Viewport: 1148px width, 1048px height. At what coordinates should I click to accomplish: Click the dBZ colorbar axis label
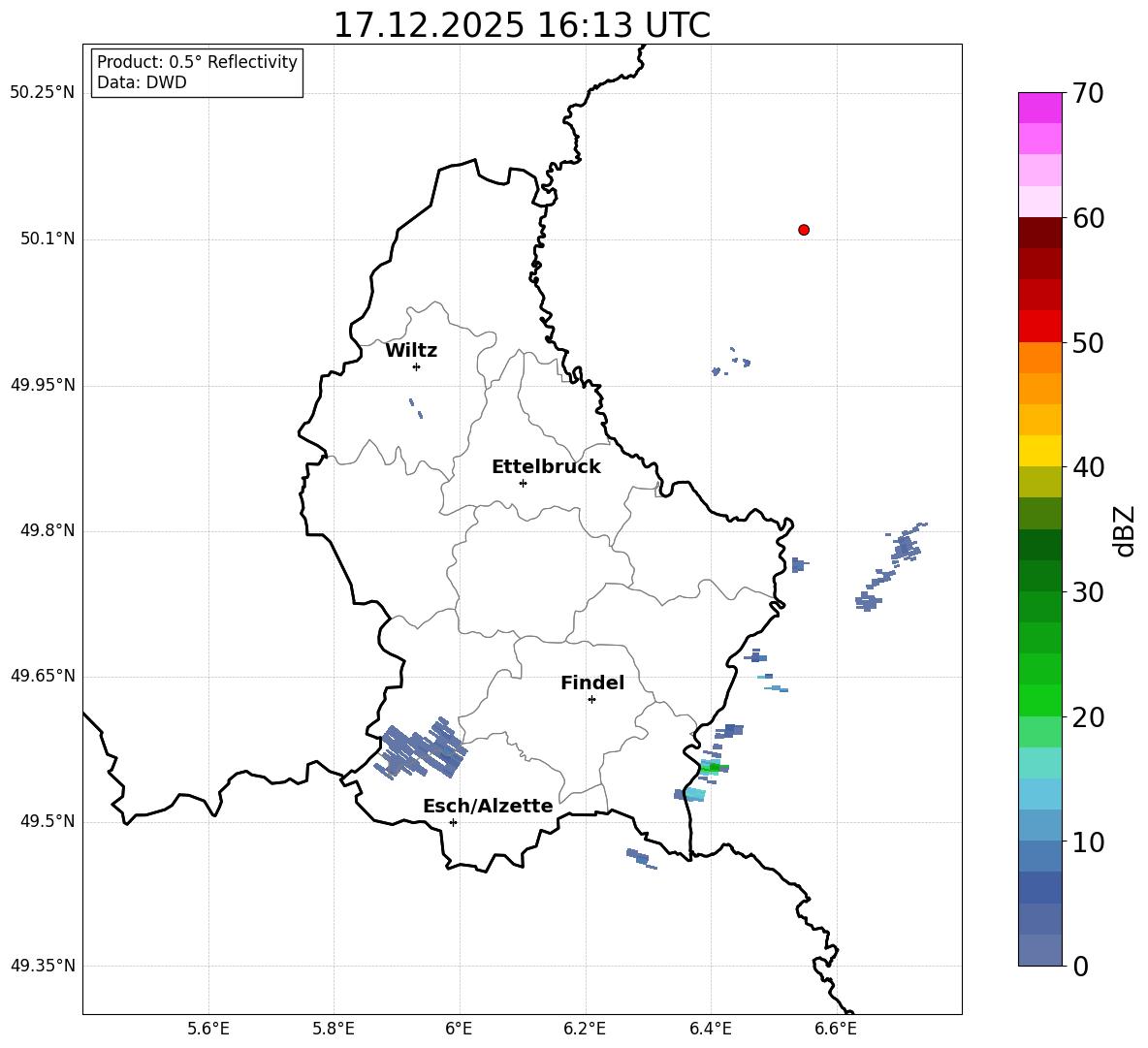coord(1126,530)
